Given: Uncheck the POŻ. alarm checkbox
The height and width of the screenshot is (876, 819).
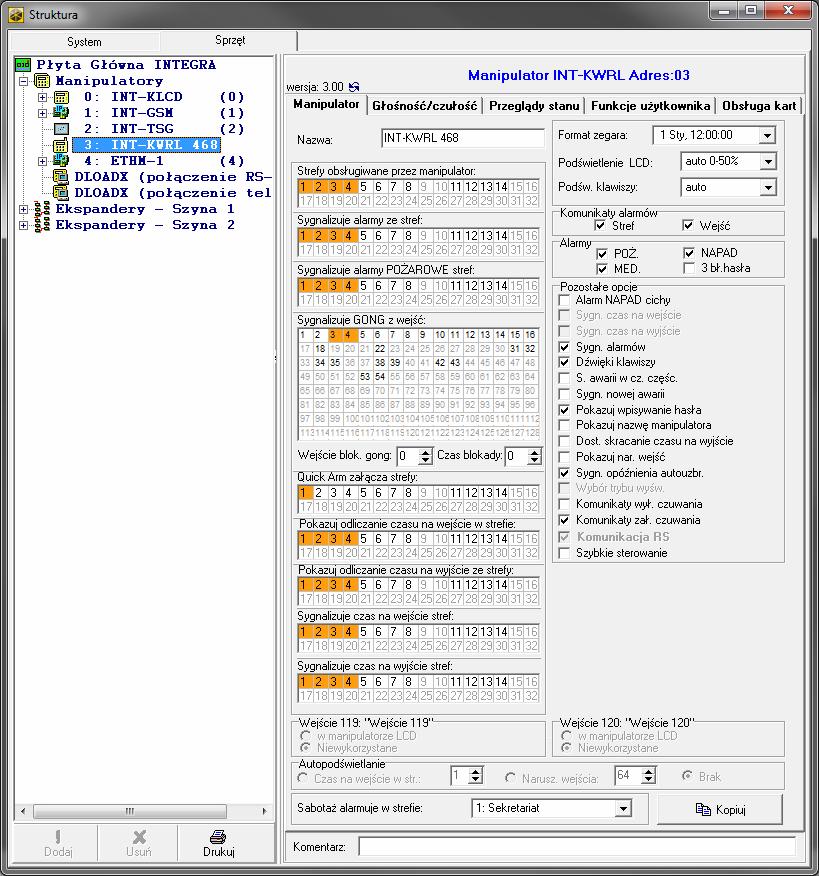Looking at the screenshot, I should [x=602, y=254].
